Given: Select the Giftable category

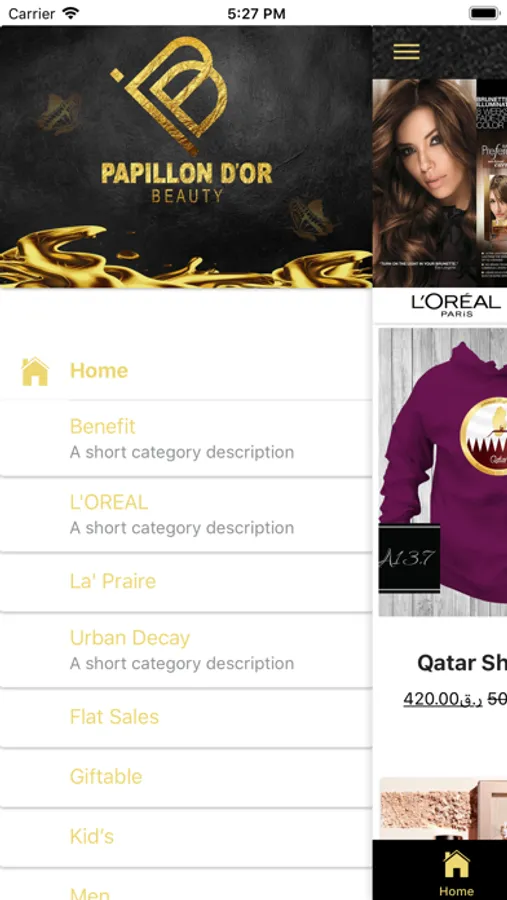Looking at the screenshot, I should (186, 777).
